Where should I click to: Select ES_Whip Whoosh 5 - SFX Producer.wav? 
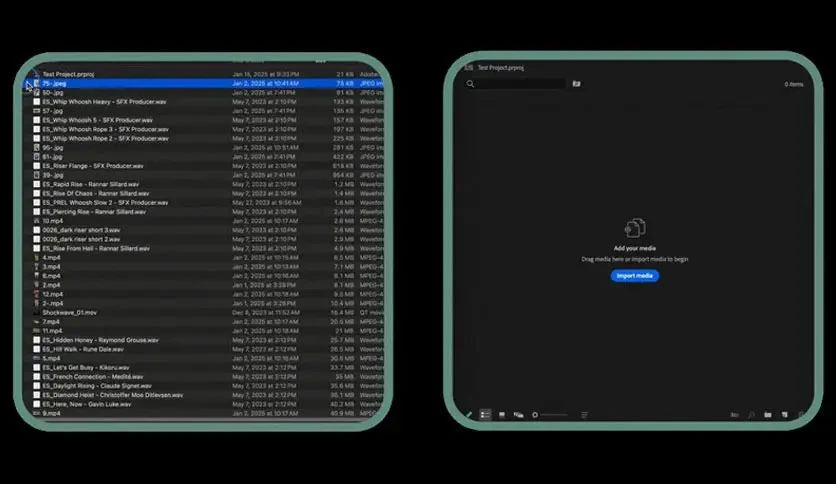[98, 120]
